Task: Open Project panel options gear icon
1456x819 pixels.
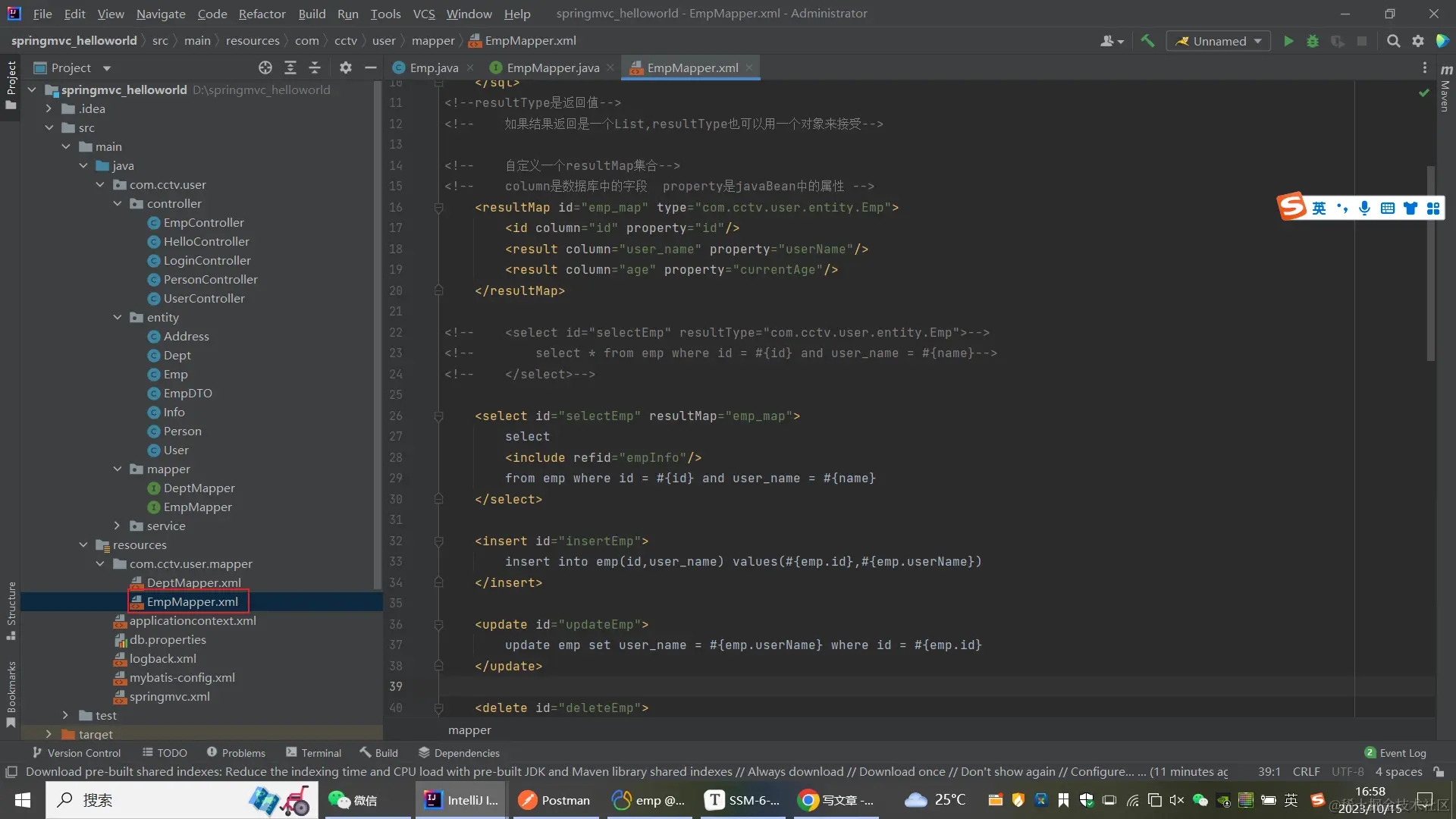Action: click(x=346, y=67)
